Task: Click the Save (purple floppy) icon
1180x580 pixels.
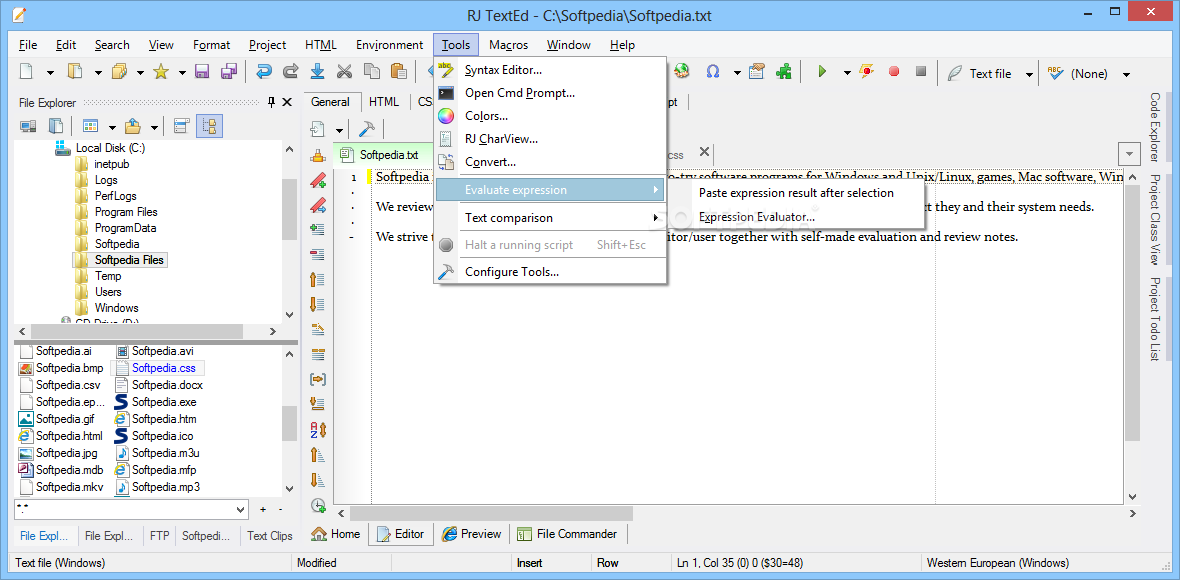Action: (x=202, y=72)
